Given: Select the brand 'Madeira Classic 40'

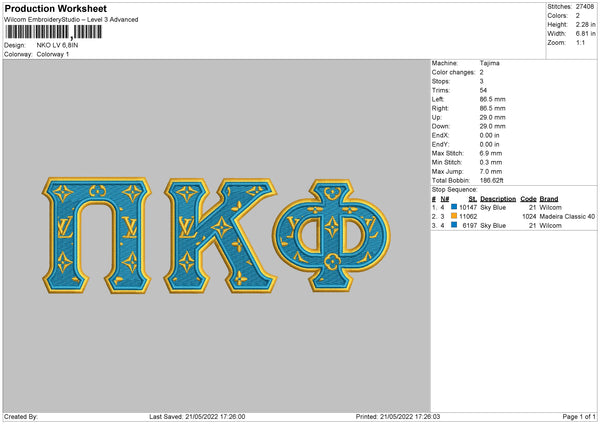Looking at the screenshot, I should [x=567, y=217].
